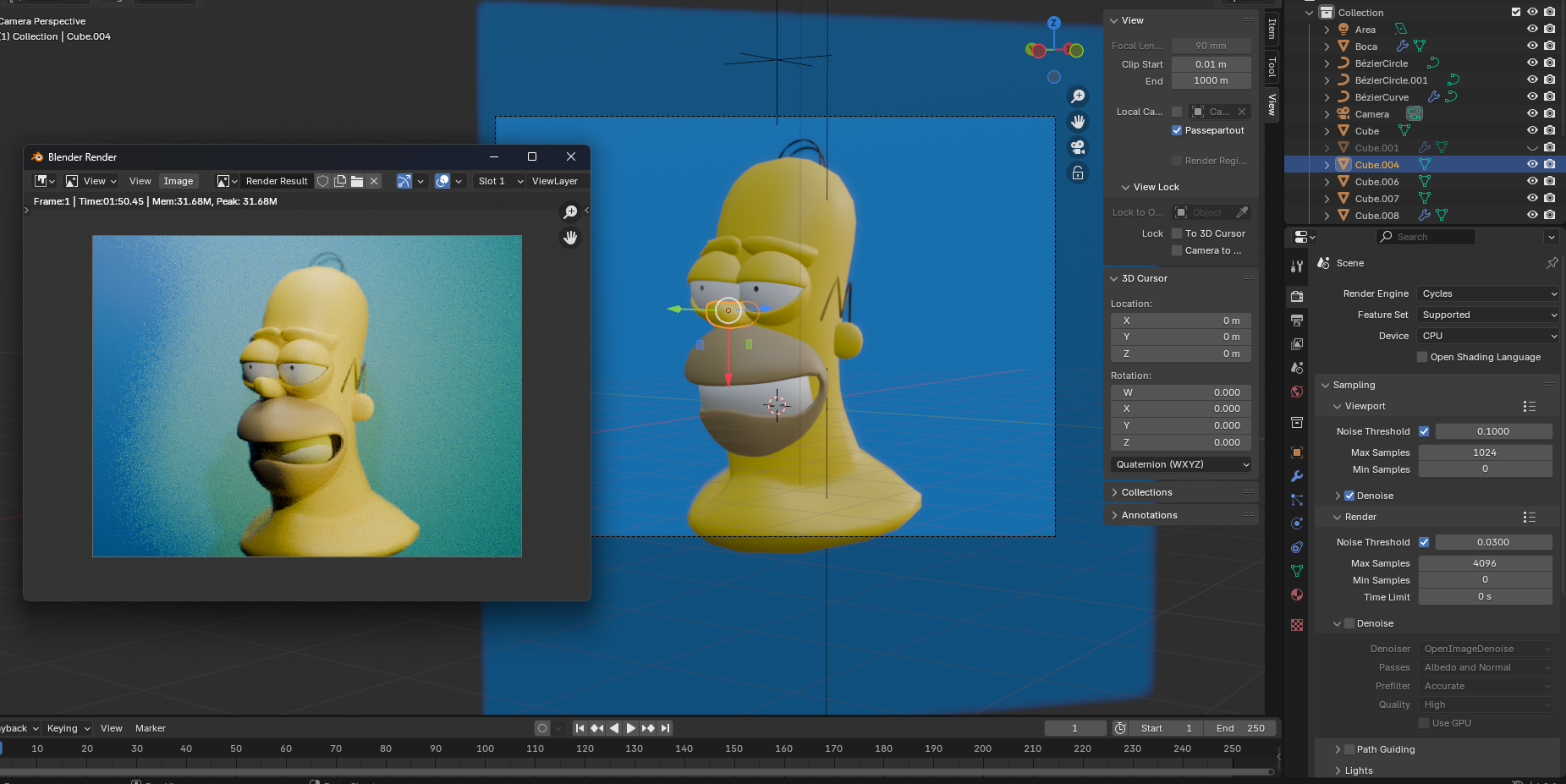Screen dimensions: 1566x784
Task: Open Image menu in Blender Render window
Action: pos(179,181)
